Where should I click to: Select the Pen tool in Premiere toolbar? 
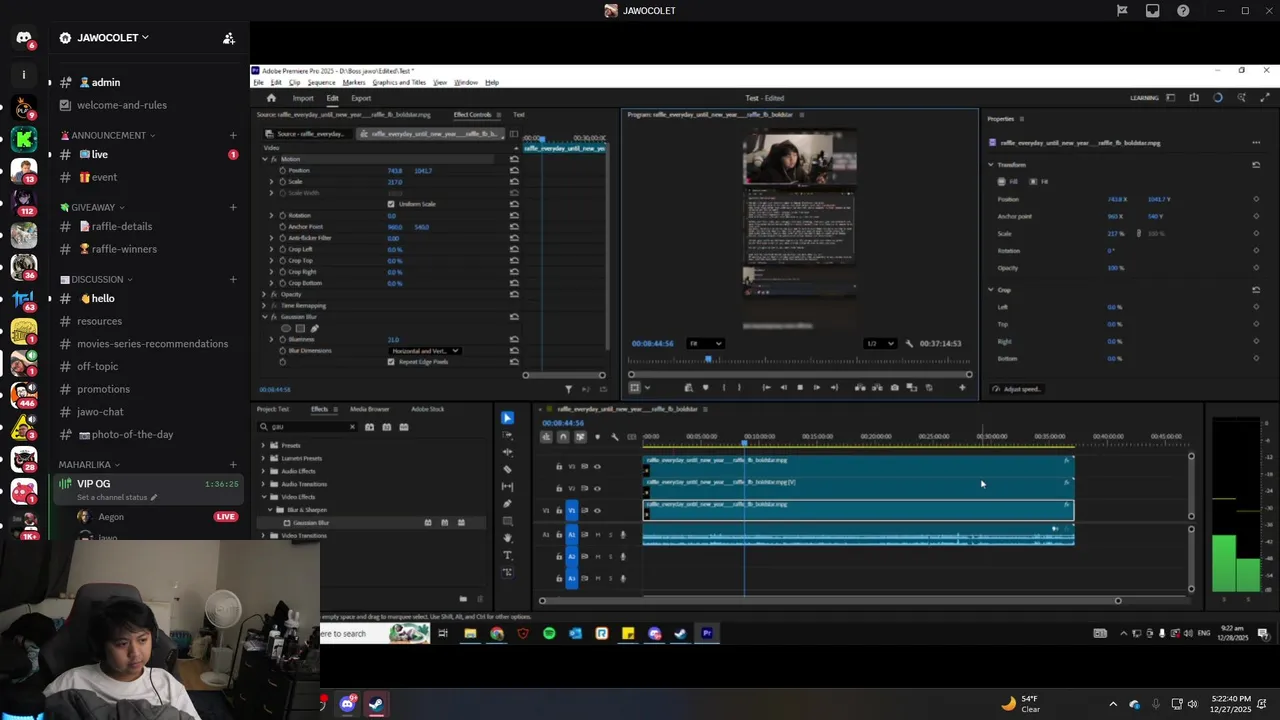507,504
